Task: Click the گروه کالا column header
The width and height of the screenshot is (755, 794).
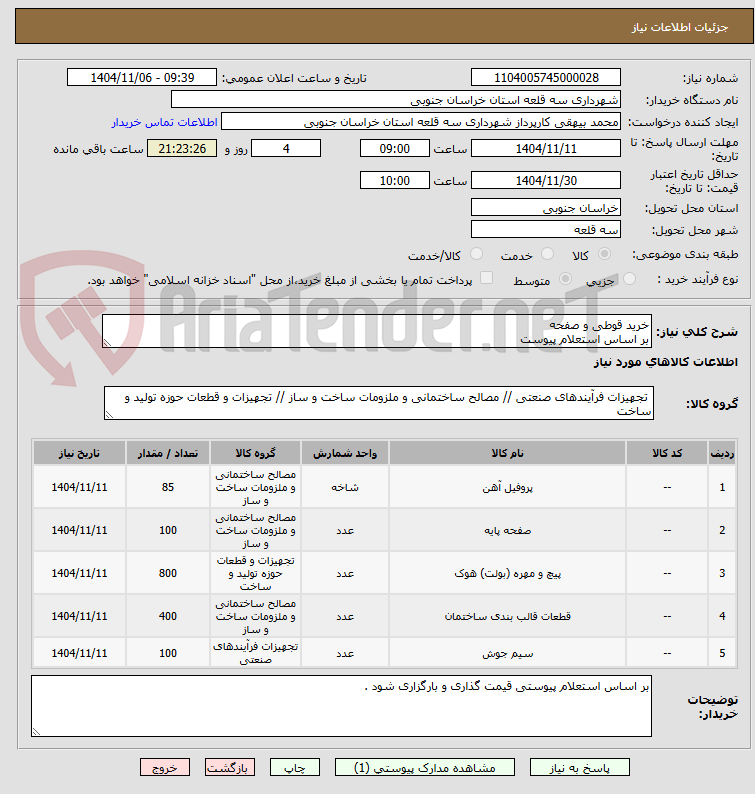Action: coord(255,453)
